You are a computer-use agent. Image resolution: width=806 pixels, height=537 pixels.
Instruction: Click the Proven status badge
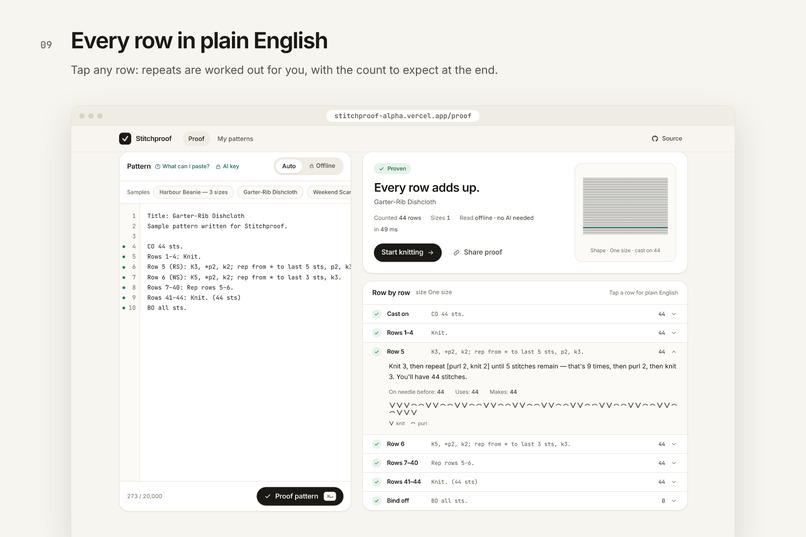point(392,169)
